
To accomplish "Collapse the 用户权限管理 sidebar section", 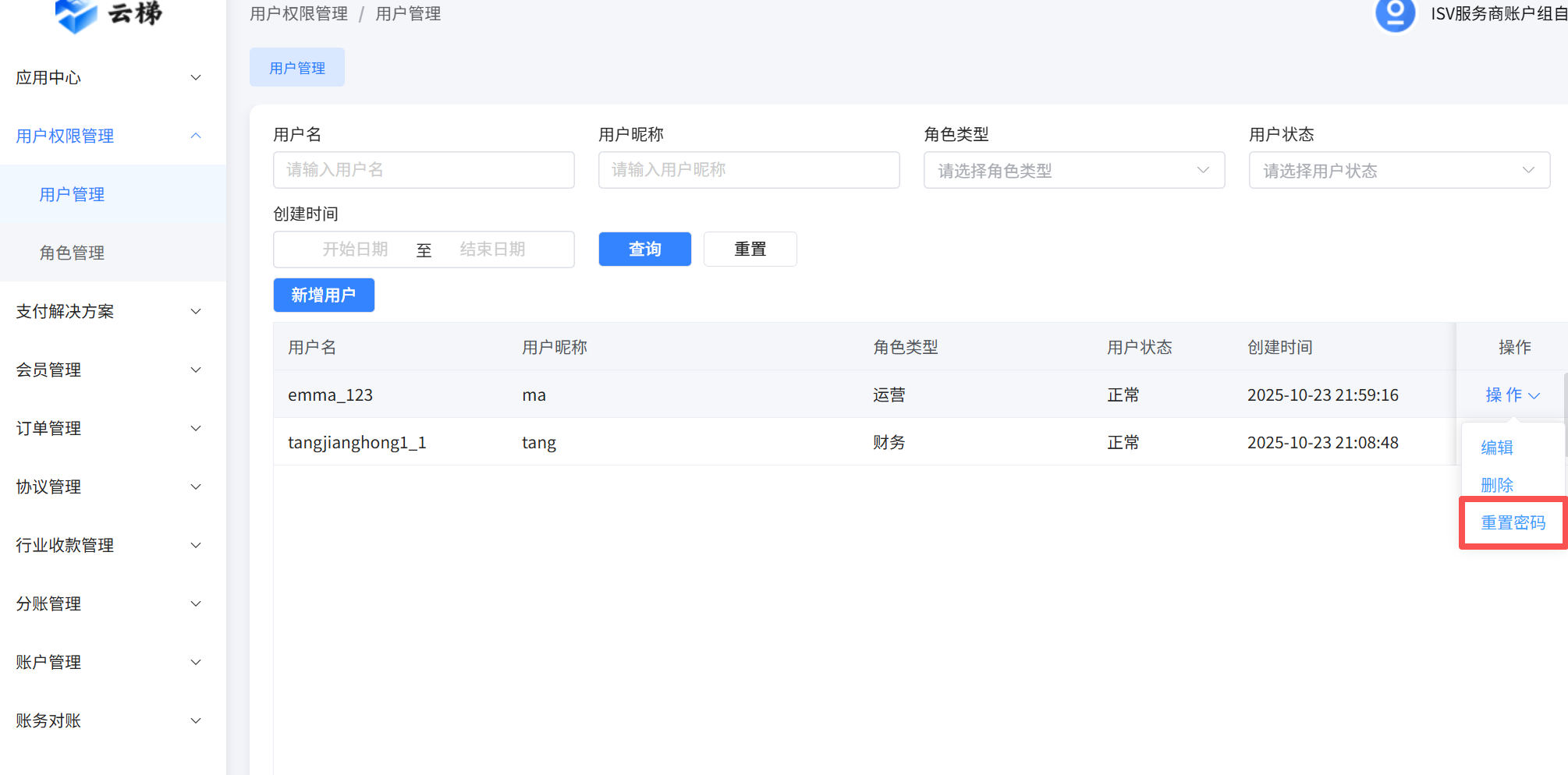I will point(108,136).
